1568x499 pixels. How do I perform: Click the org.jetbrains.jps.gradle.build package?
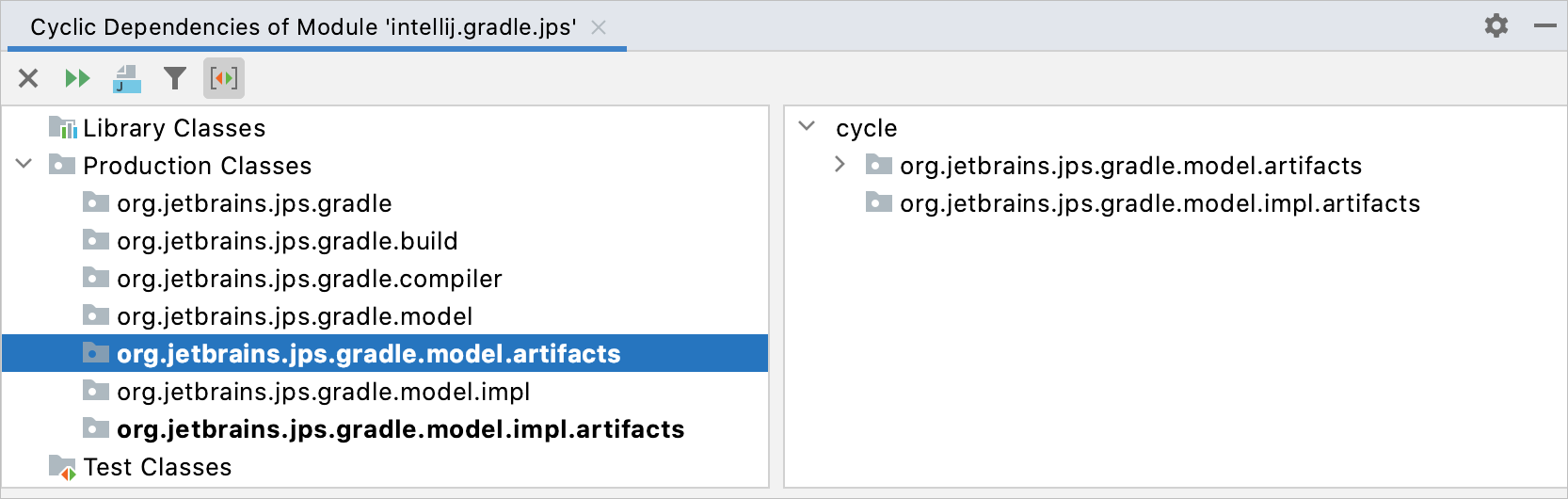coord(287,241)
